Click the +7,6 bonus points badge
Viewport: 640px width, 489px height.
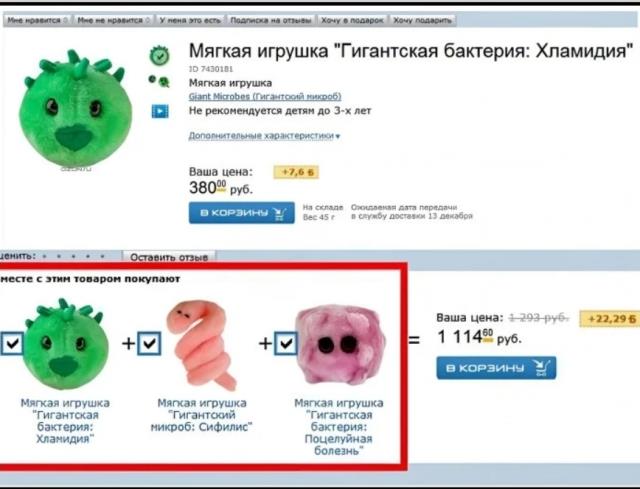(296, 172)
